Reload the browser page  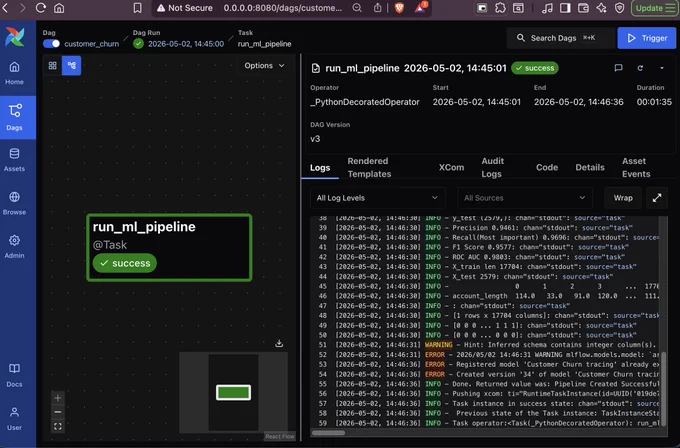click(x=41, y=8)
